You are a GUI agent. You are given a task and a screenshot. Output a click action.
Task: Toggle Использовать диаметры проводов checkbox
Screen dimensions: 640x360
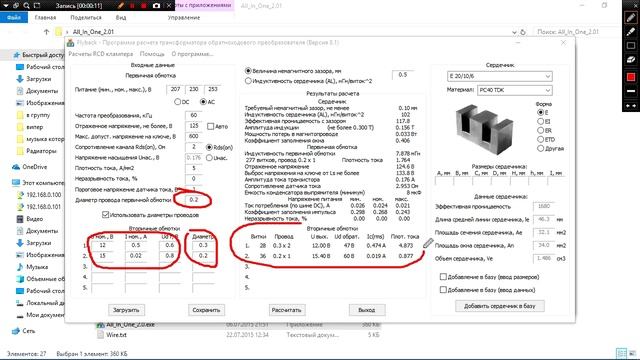tap(105, 215)
